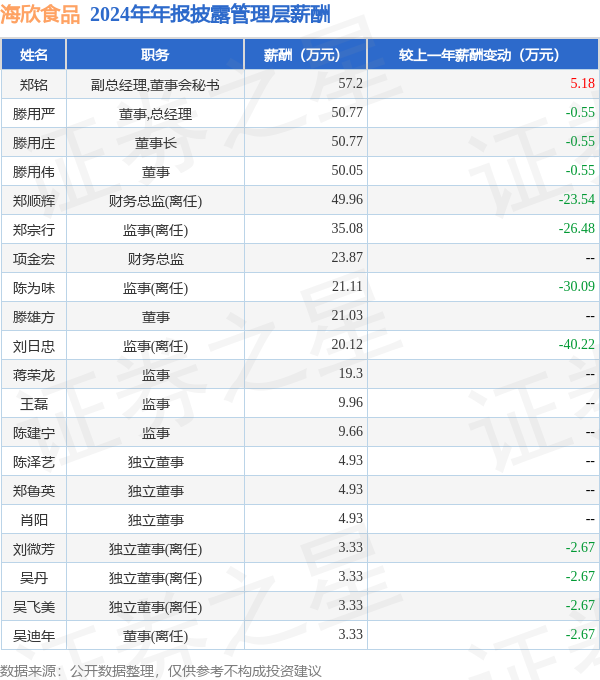This screenshot has width=600, height=680.
Task: Select the name 郑鲁英
Action: [34, 492]
